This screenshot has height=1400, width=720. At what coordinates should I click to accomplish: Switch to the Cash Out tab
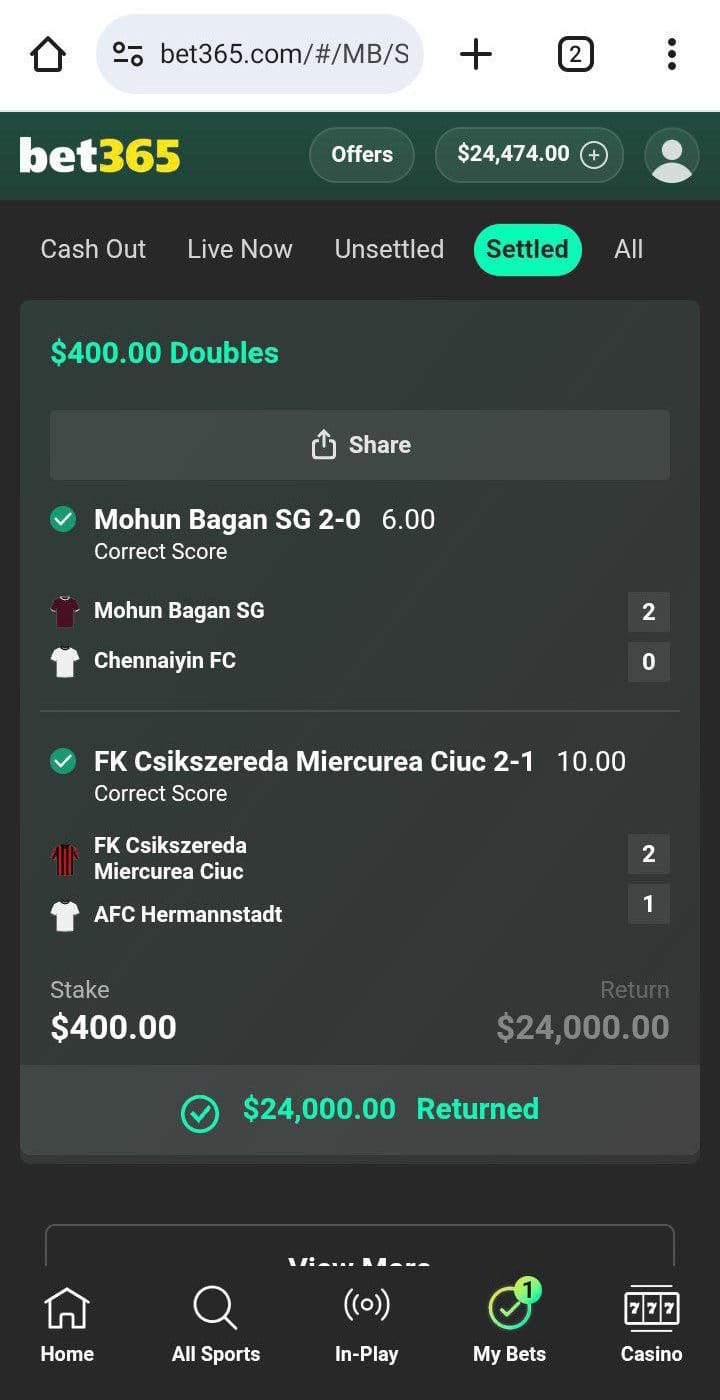pyautogui.click(x=93, y=249)
